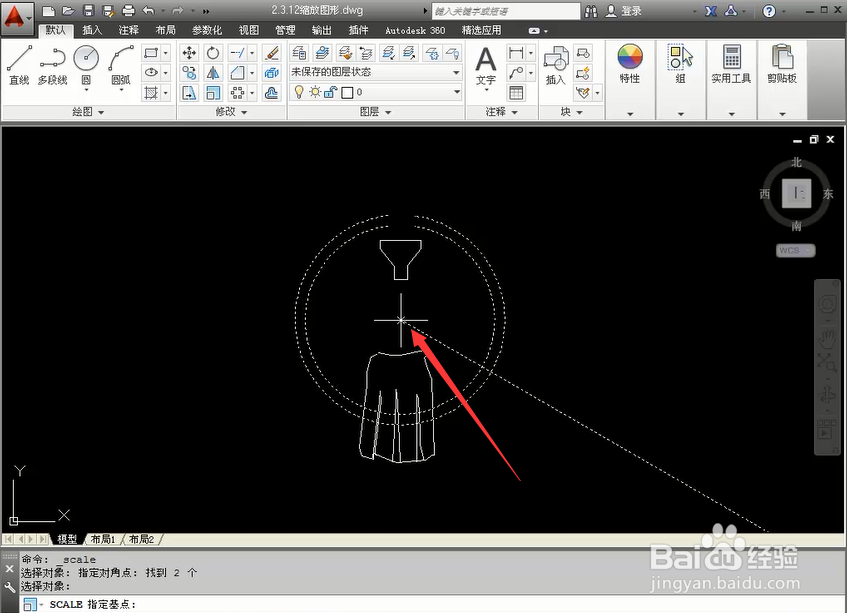
Task: Activate the Move tool
Action: [x=189, y=53]
